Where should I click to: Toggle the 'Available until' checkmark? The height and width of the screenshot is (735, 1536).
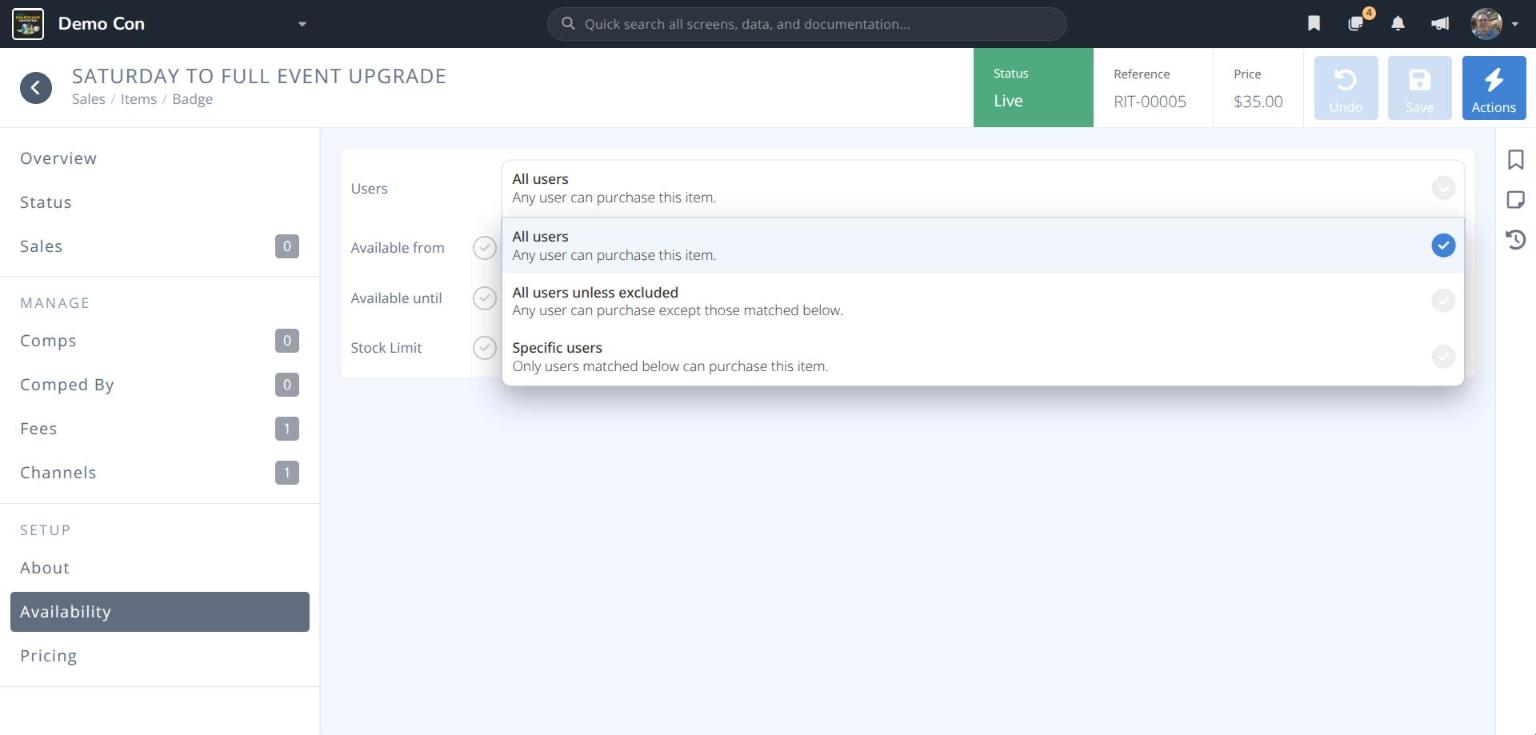coord(485,298)
